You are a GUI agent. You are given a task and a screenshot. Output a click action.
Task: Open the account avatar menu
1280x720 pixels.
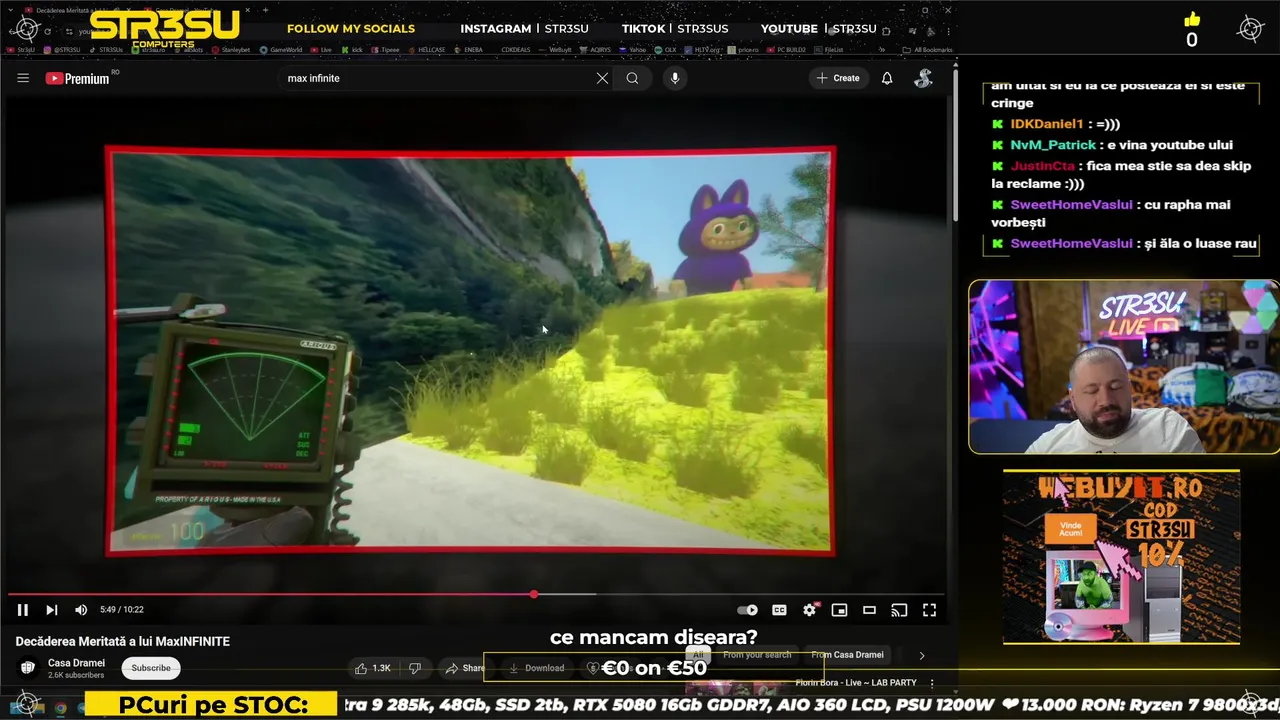924,78
